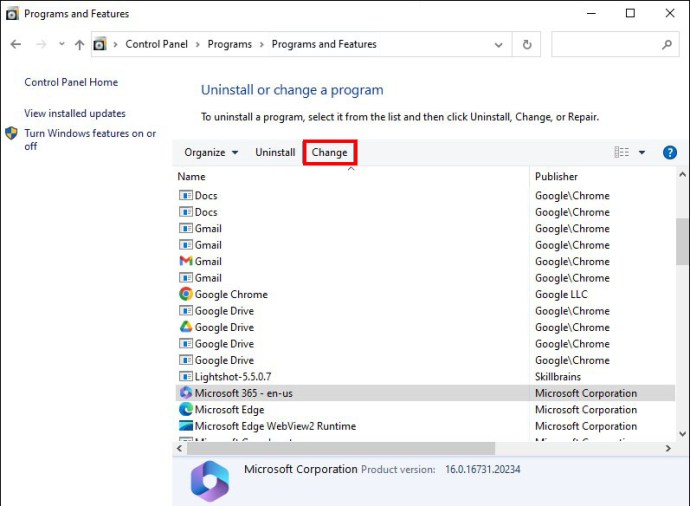The height and width of the screenshot is (506, 690).
Task: Select the Microsoft 365 - en-us row
Action: click(x=425, y=393)
